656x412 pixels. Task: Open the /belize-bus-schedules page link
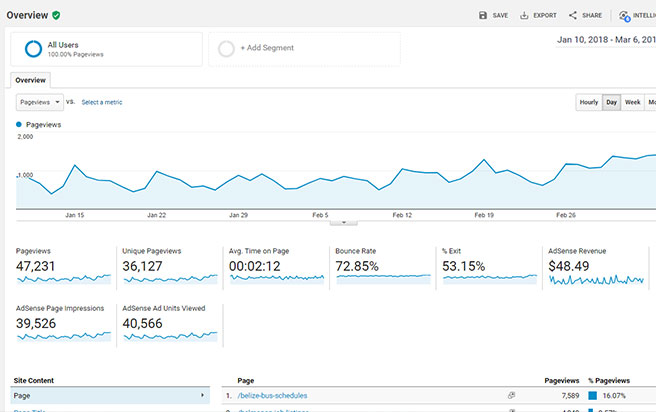coord(272,395)
